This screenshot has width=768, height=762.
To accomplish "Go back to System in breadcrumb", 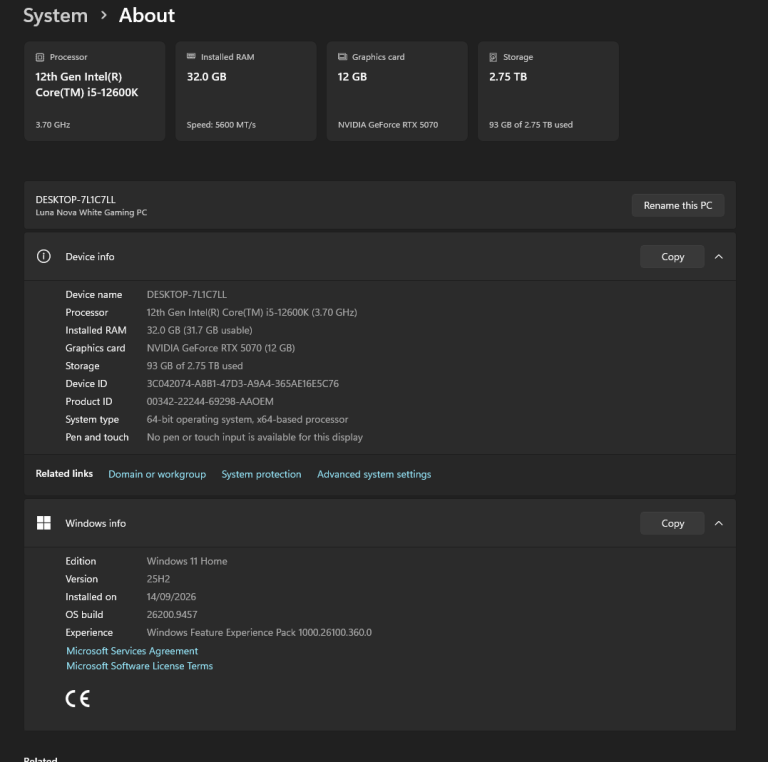I will 55,15.
